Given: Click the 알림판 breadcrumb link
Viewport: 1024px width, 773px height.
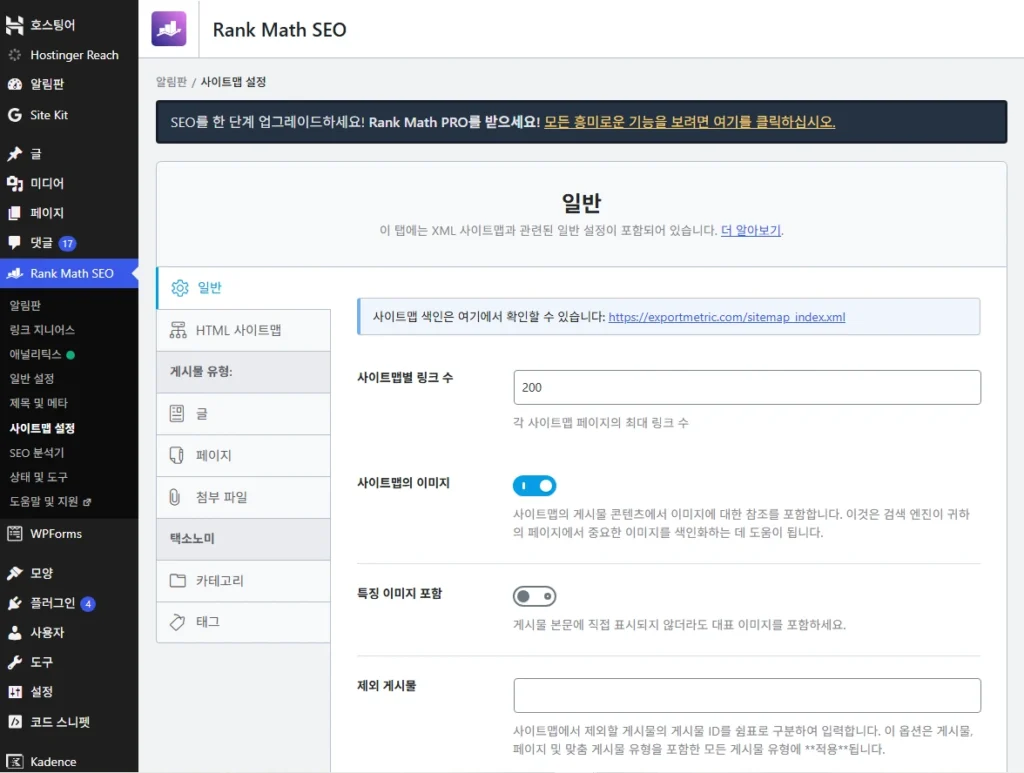Looking at the screenshot, I should pos(171,82).
